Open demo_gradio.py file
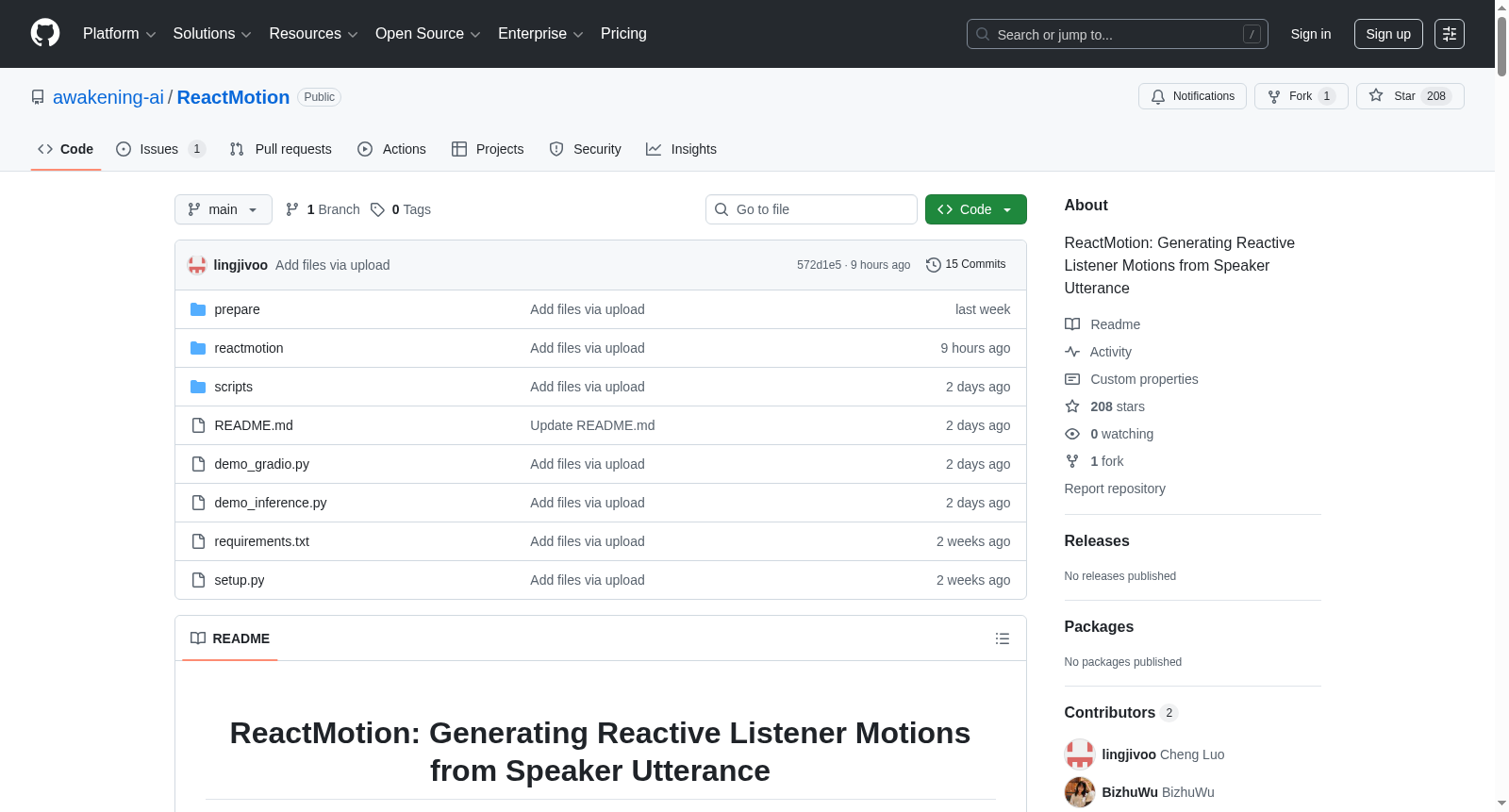 pos(262,464)
